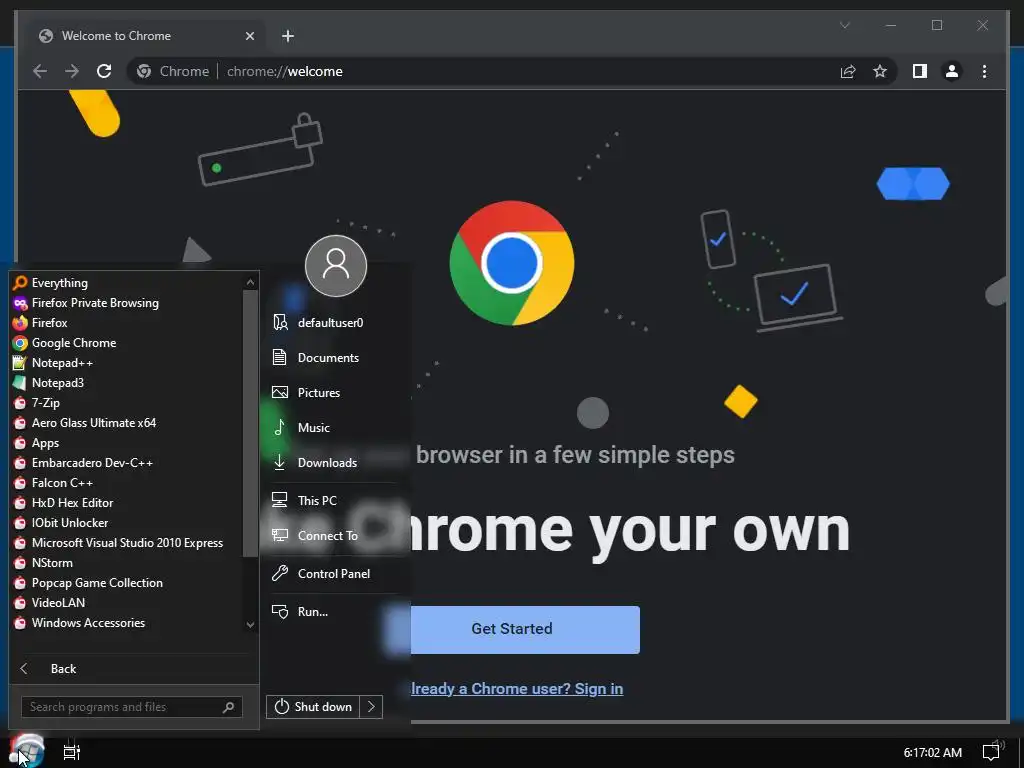Click the Shut down button
The height and width of the screenshot is (768, 1024).
tap(313, 707)
